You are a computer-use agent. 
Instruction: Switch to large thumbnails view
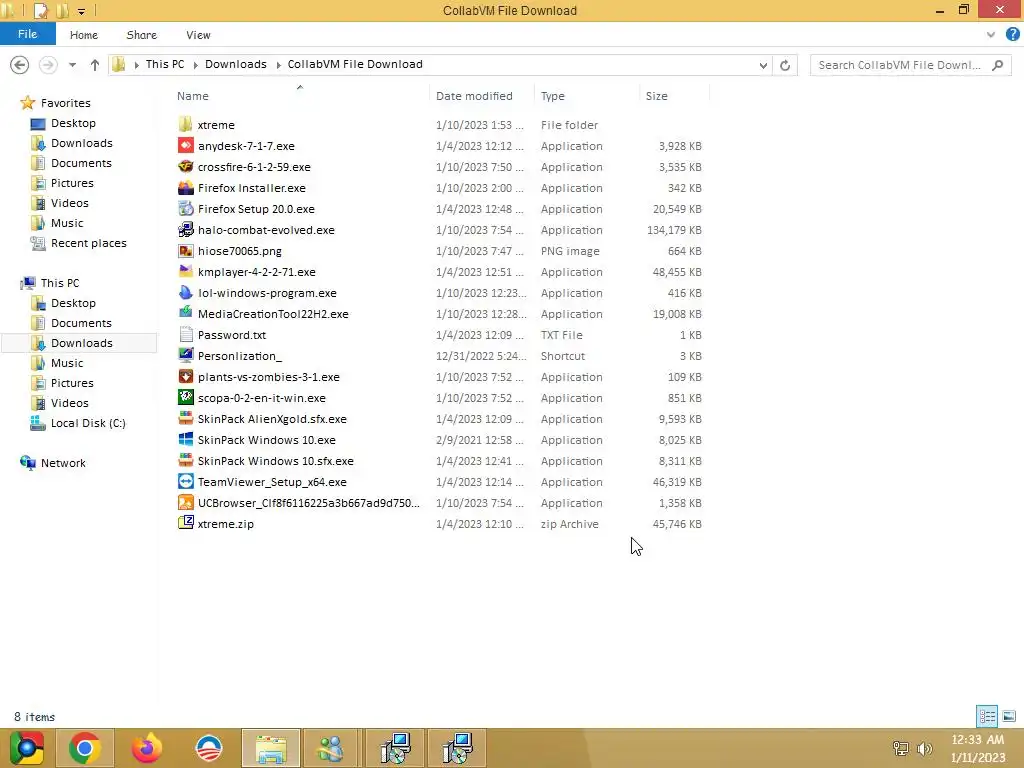[x=1009, y=716]
